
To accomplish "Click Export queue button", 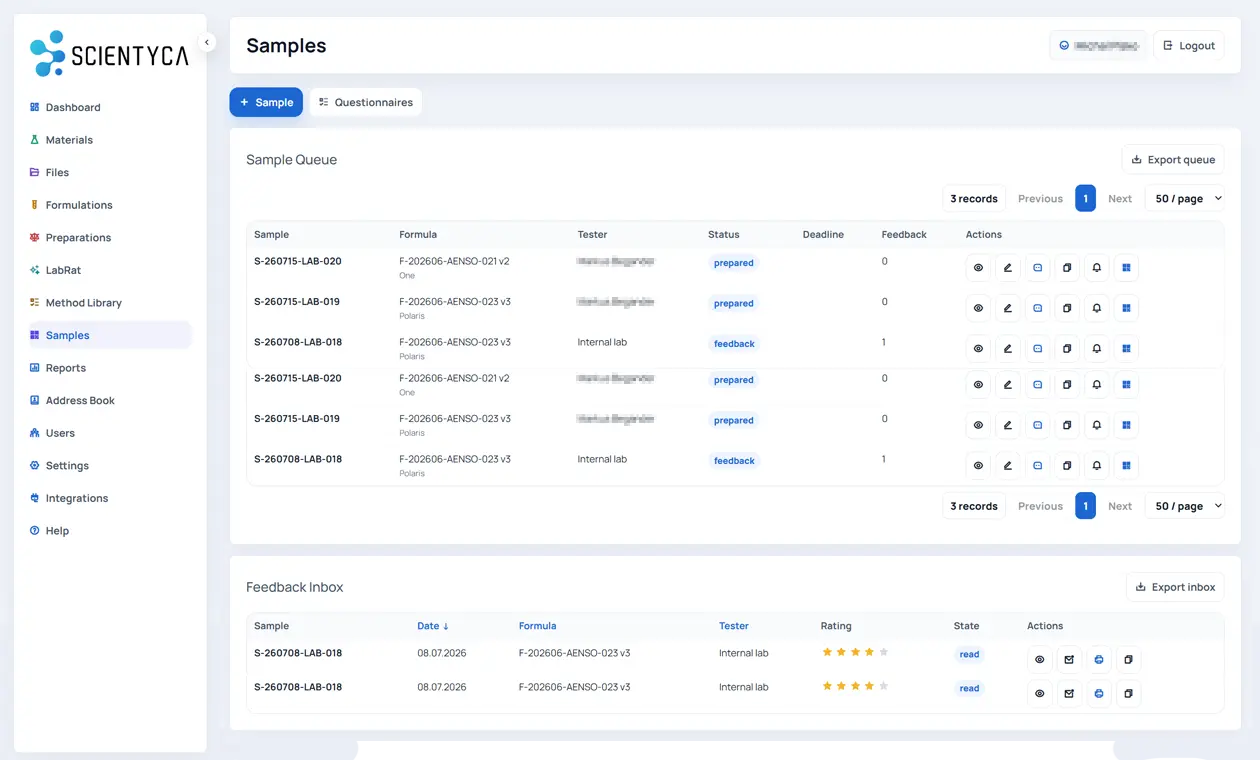I will pyautogui.click(x=1173, y=160).
